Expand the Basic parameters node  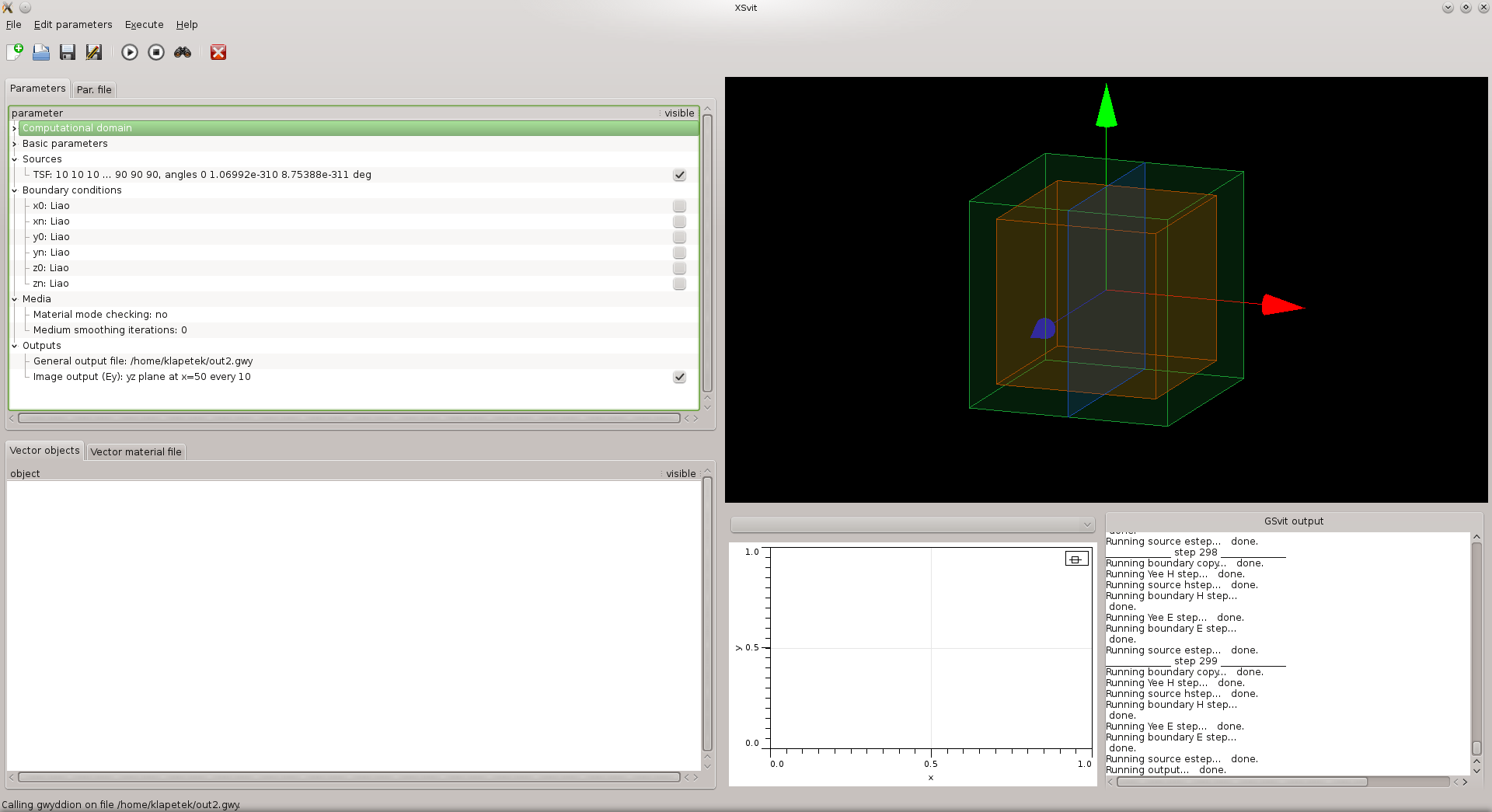click(x=14, y=144)
